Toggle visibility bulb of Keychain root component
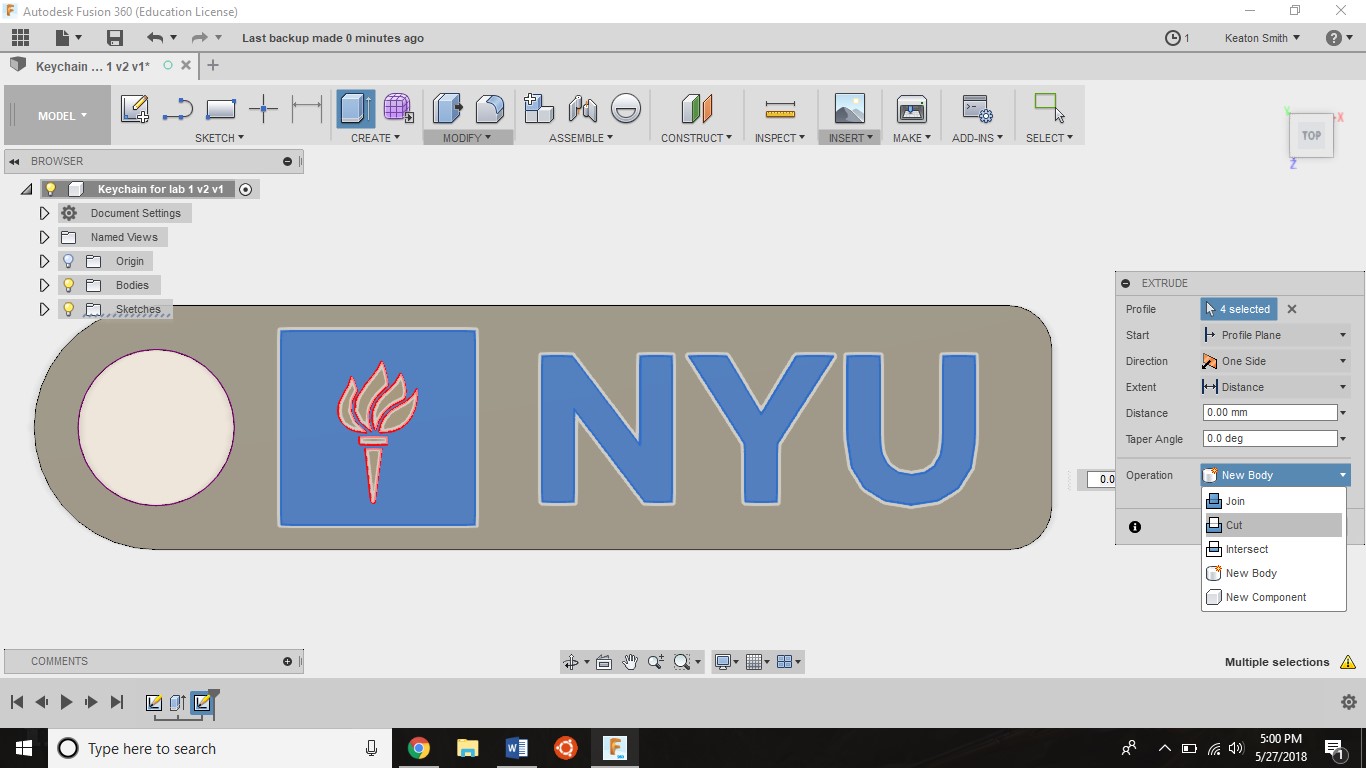1366x768 pixels. point(50,189)
